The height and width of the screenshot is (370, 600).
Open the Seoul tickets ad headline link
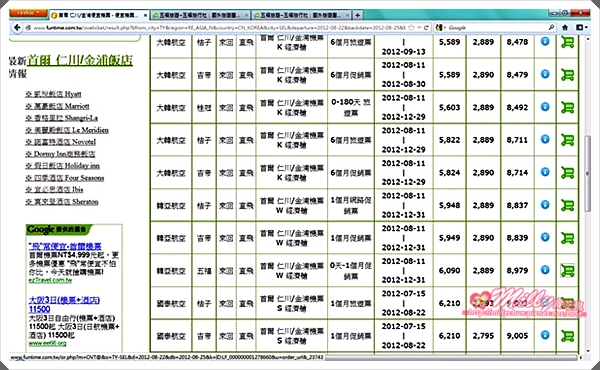click(x=65, y=246)
